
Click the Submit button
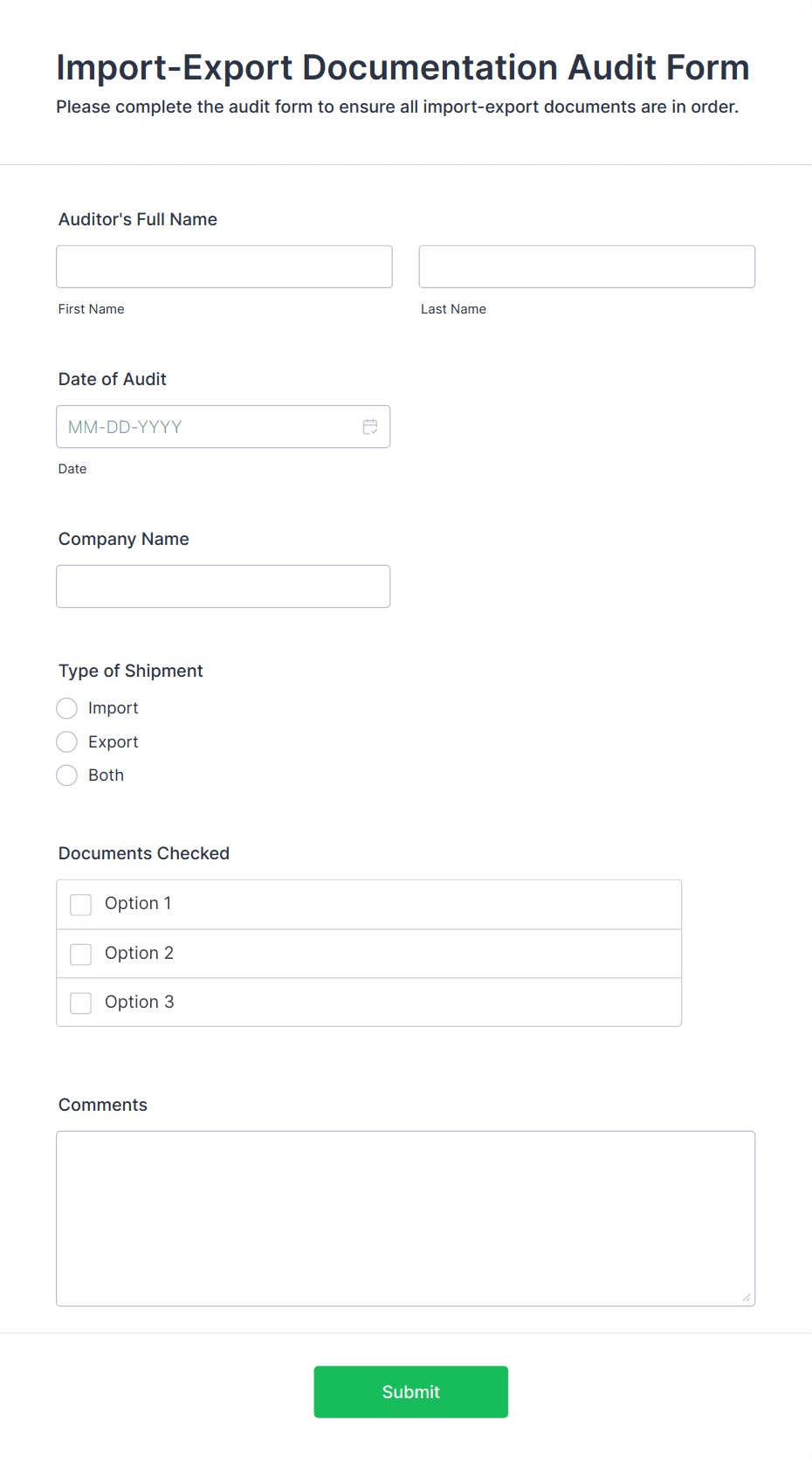tap(411, 1392)
